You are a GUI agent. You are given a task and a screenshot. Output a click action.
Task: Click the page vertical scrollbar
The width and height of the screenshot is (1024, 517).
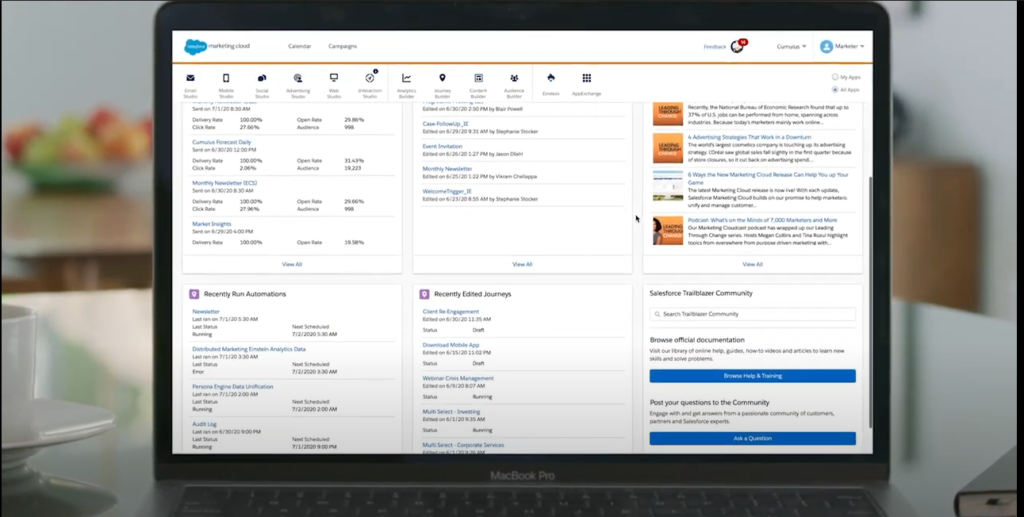point(870,300)
